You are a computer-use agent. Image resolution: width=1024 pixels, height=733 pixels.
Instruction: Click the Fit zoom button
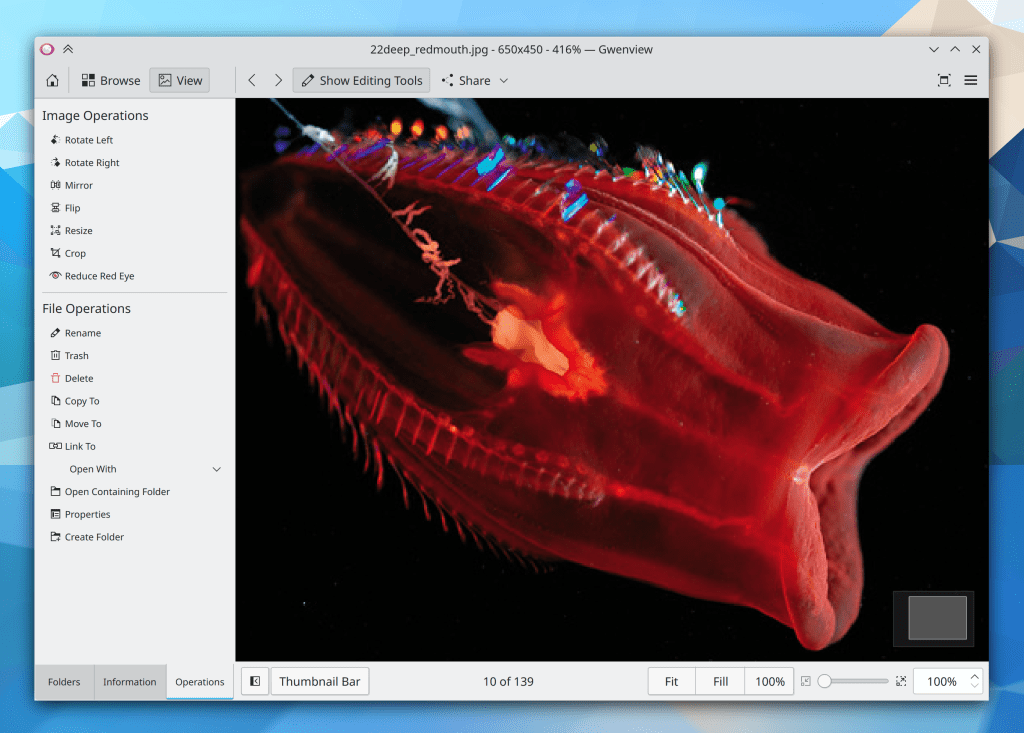(671, 682)
